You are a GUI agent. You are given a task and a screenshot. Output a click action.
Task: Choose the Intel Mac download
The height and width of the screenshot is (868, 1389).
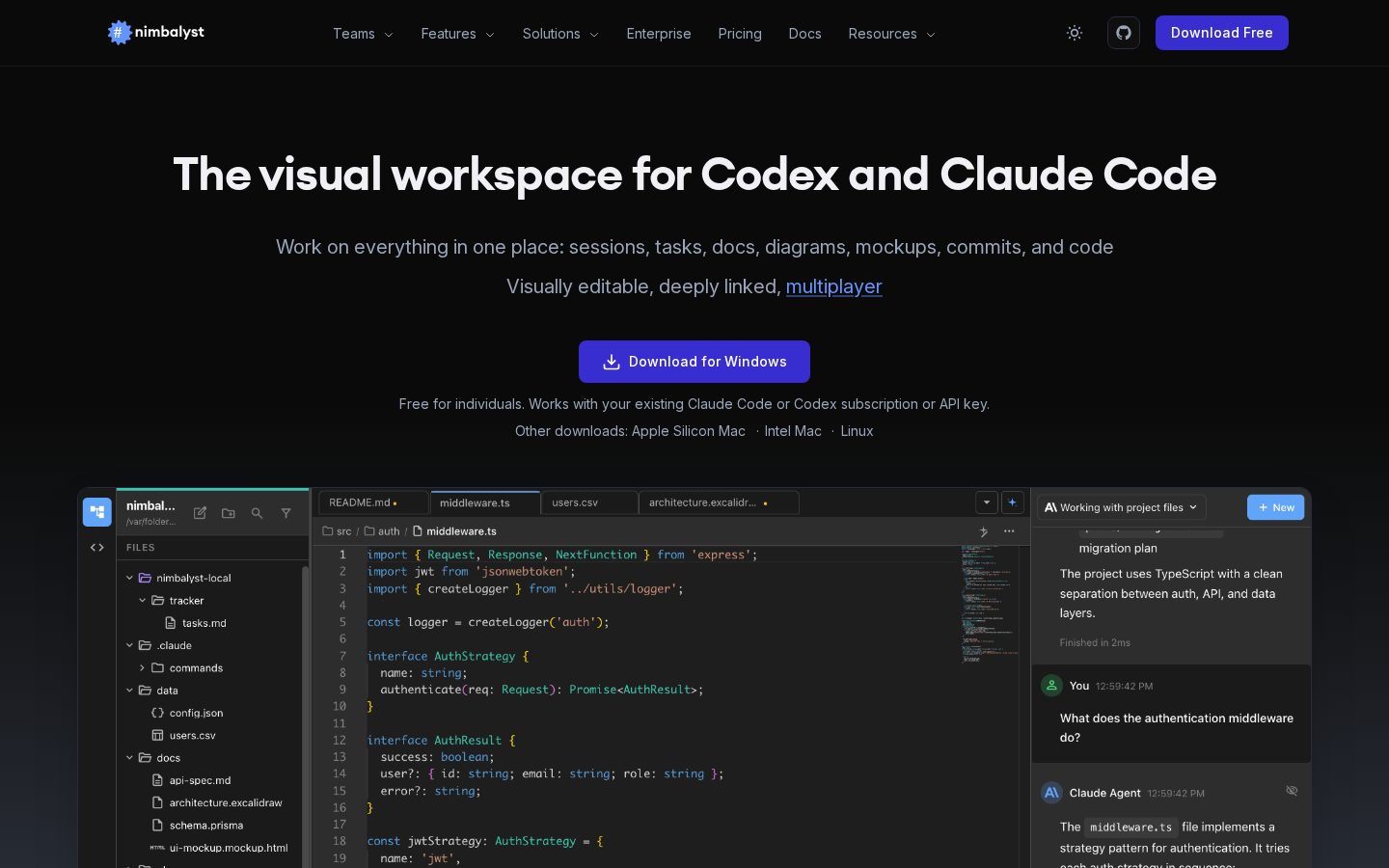[793, 431]
